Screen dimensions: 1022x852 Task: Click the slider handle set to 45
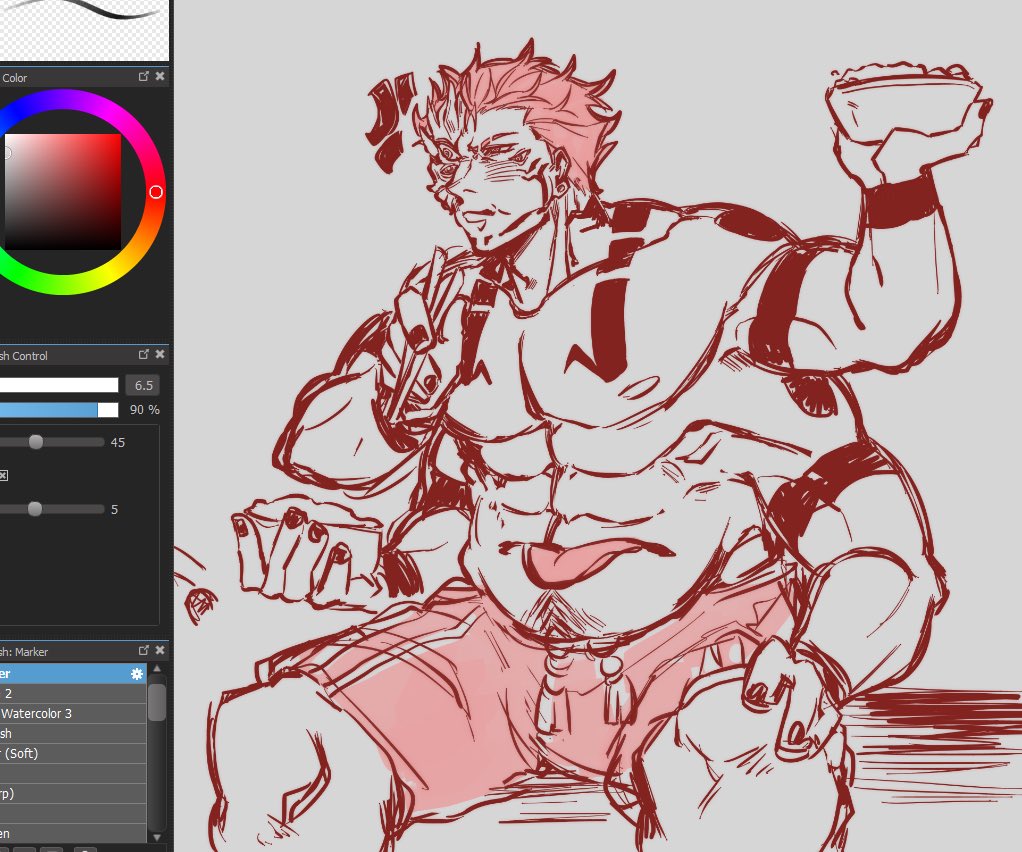coord(36,442)
